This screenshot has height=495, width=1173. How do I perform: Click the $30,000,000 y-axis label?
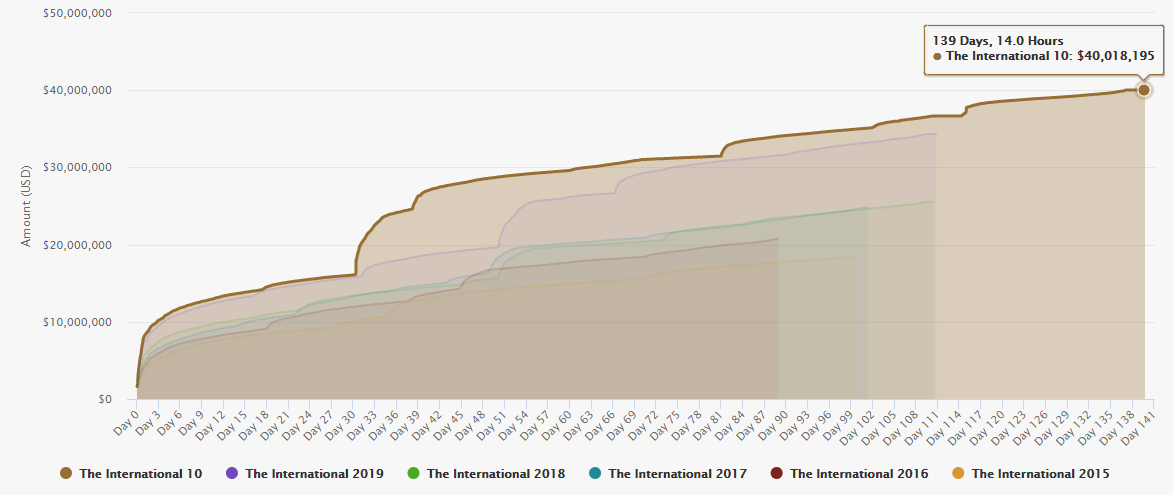78,167
